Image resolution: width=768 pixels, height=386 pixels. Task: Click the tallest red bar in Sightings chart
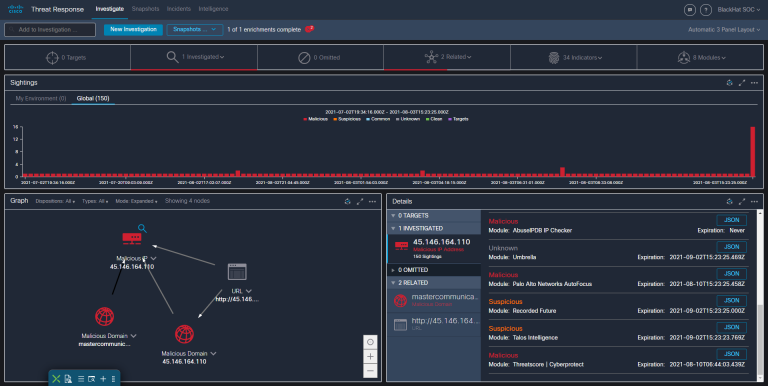[x=752, y=151]
